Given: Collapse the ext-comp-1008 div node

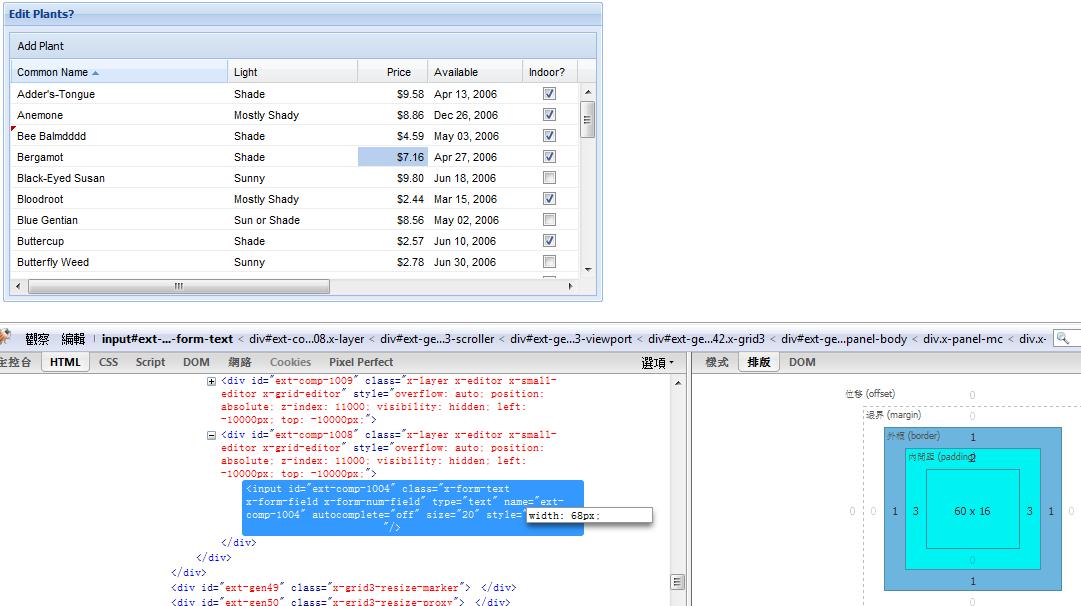Looking at the screenshot, I should [211, 435].
